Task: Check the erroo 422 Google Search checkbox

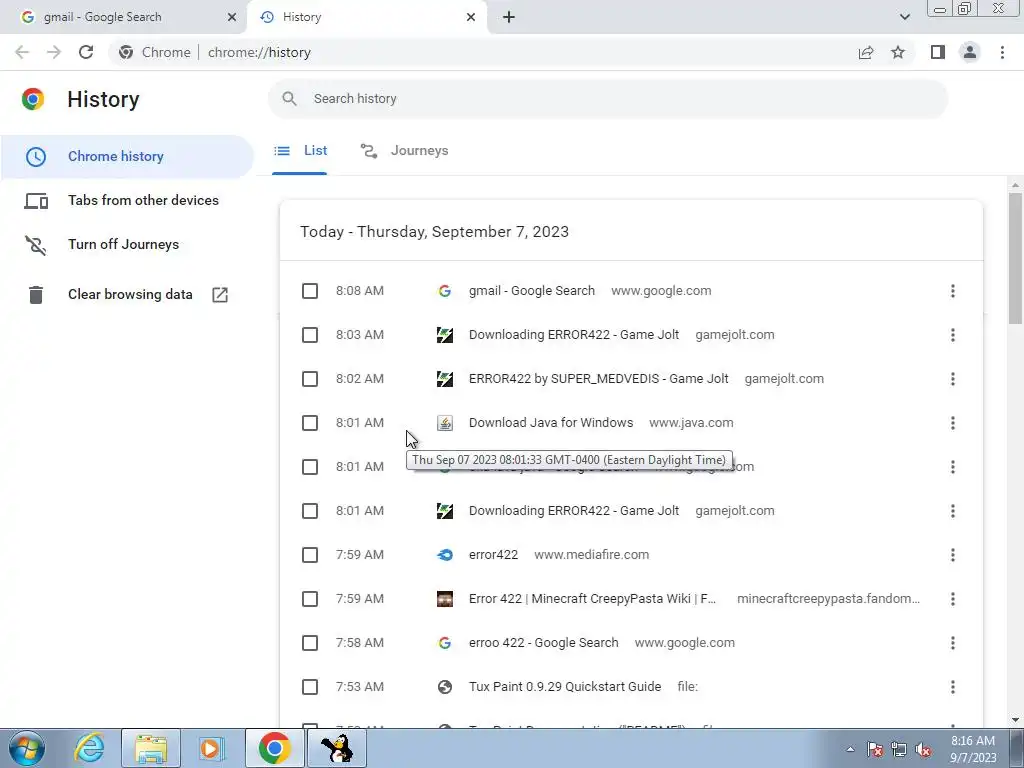Action: pos(310,643)
